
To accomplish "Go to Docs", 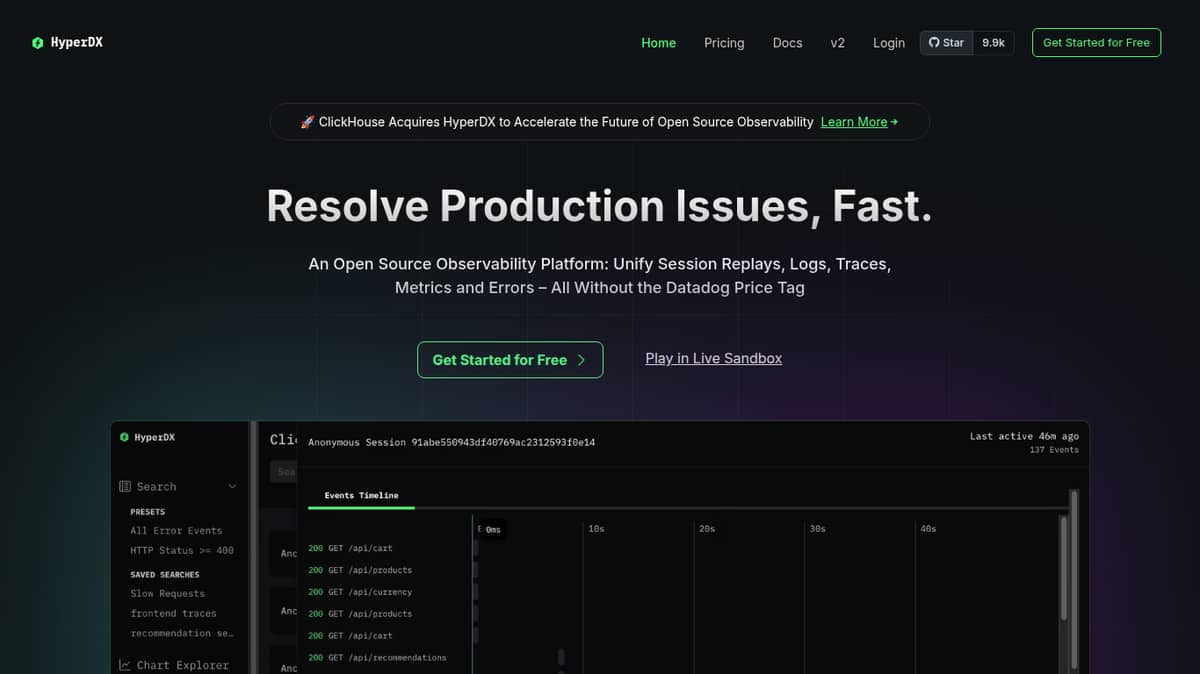I will 787,43.
